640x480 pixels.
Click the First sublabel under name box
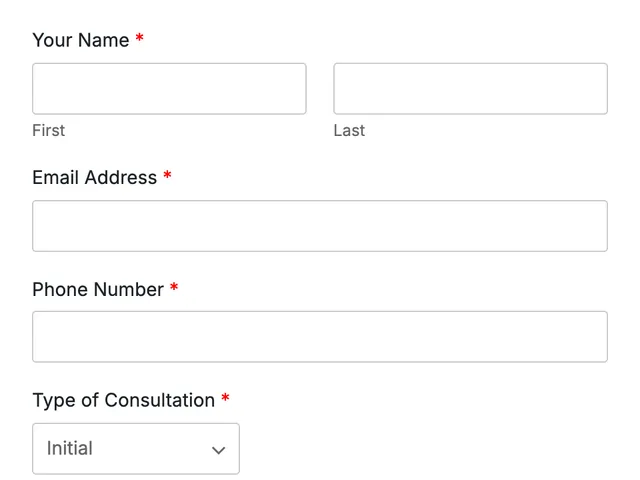[49, 131]
